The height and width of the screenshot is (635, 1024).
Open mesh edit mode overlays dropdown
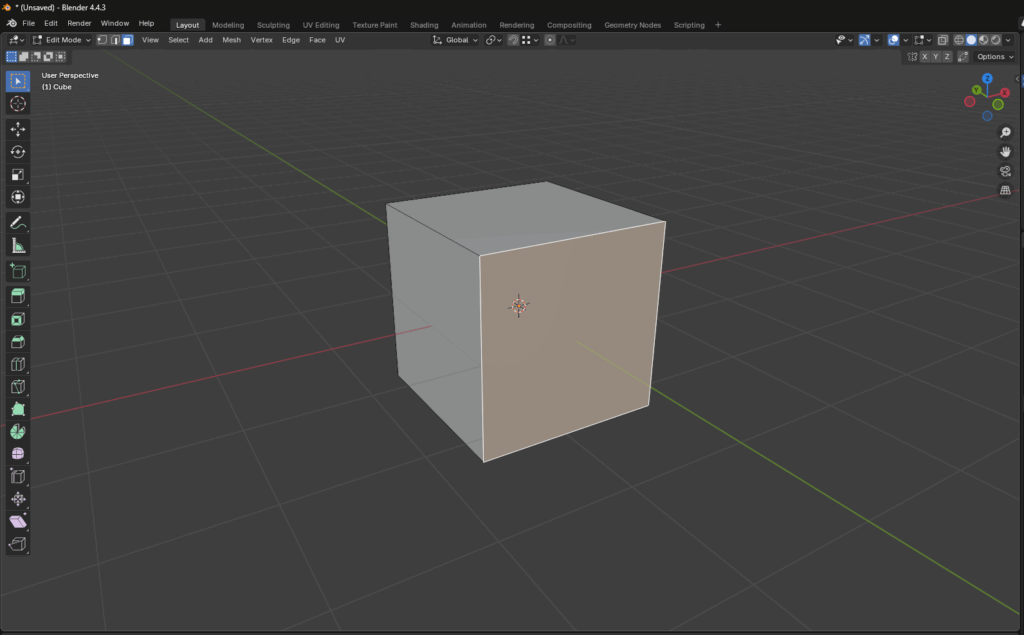(x=923, y=40)
